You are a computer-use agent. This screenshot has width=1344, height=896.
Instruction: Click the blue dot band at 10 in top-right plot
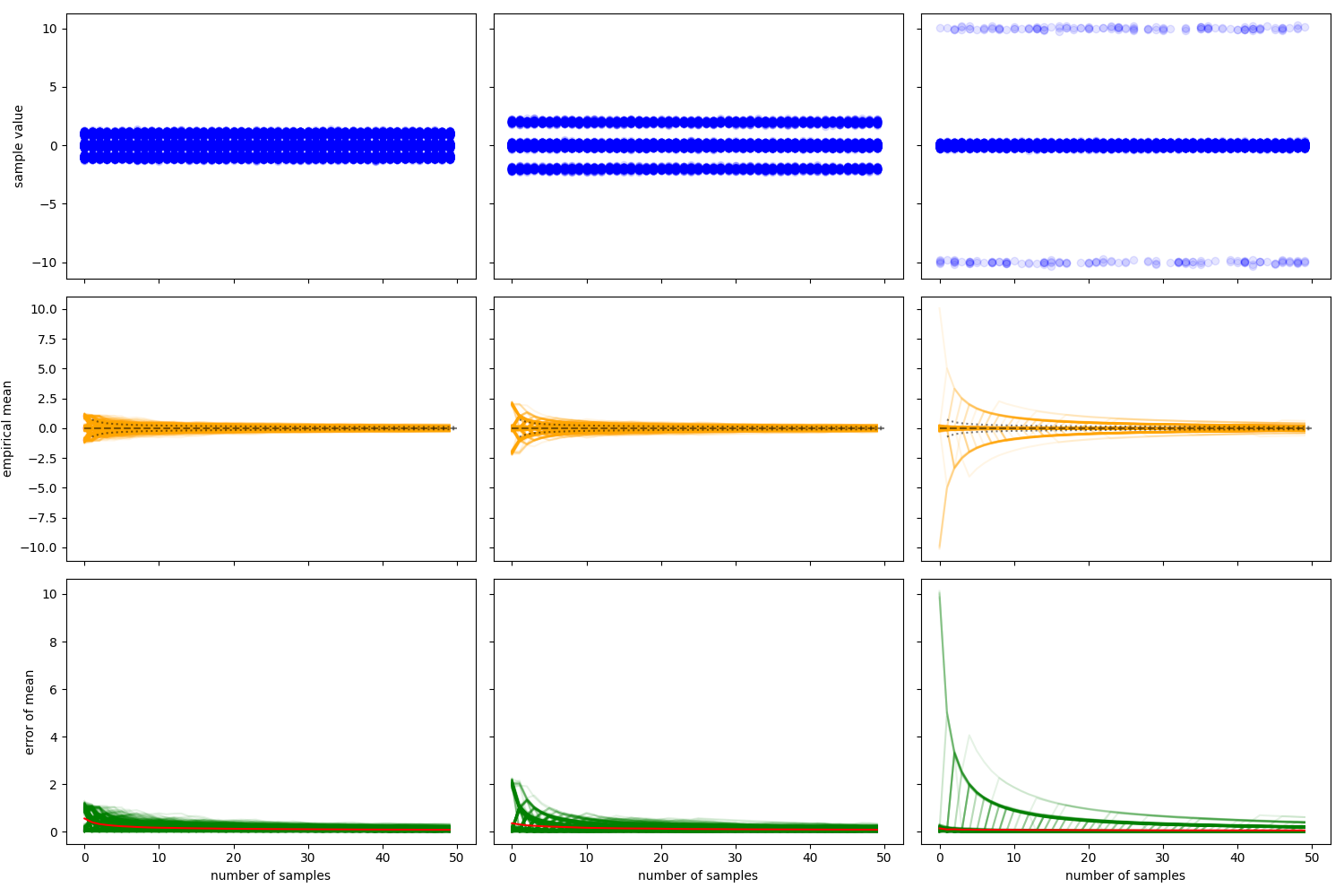pyautogui.click(x=1120, y=29)
